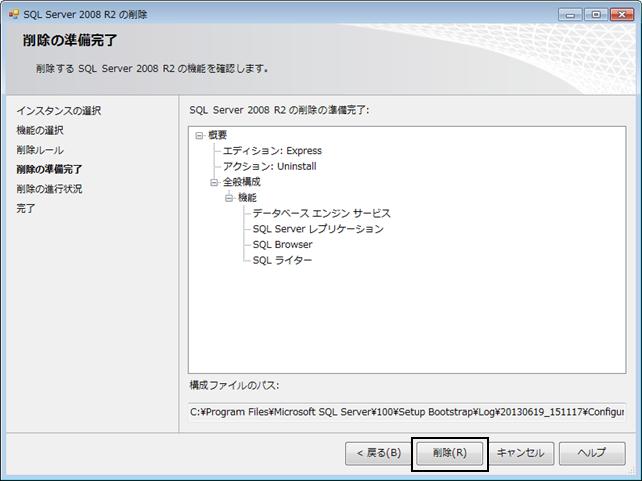This screenshot has height=481, width=642.
Task: Go back with the 戻る(B) button
Action: point(378,453)
